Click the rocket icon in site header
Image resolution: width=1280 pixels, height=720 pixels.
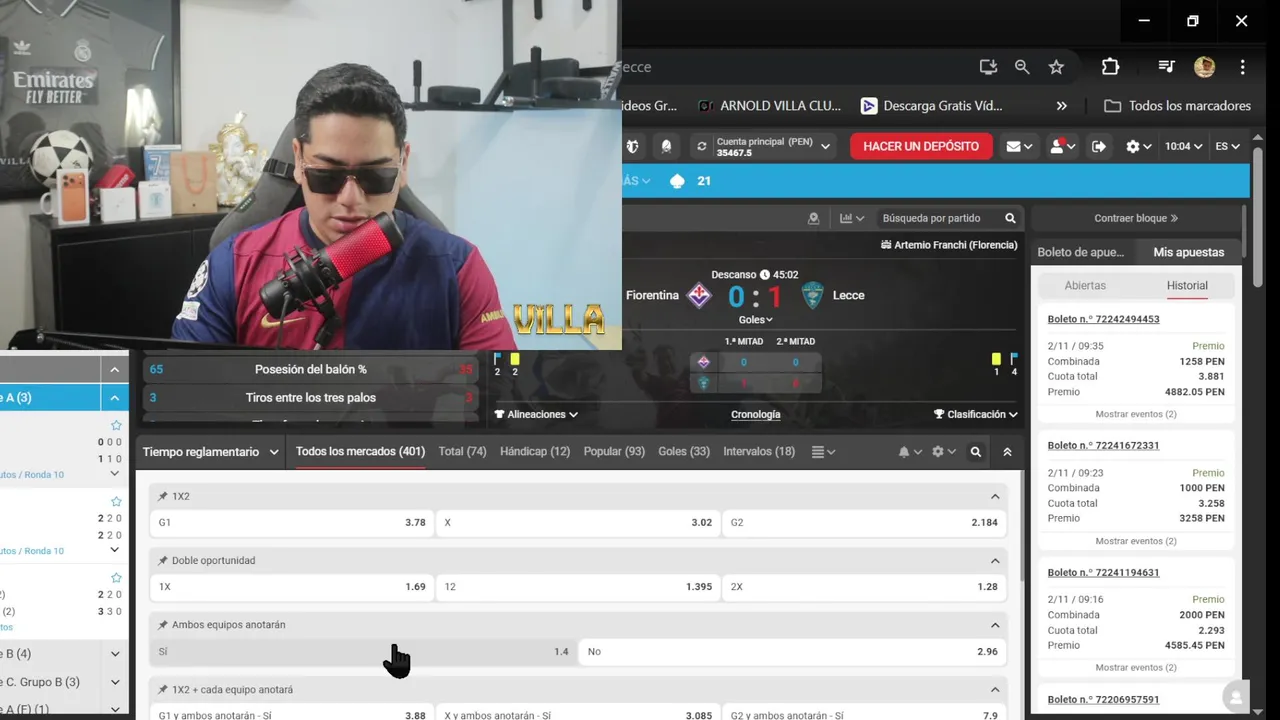tap(667, 146)
